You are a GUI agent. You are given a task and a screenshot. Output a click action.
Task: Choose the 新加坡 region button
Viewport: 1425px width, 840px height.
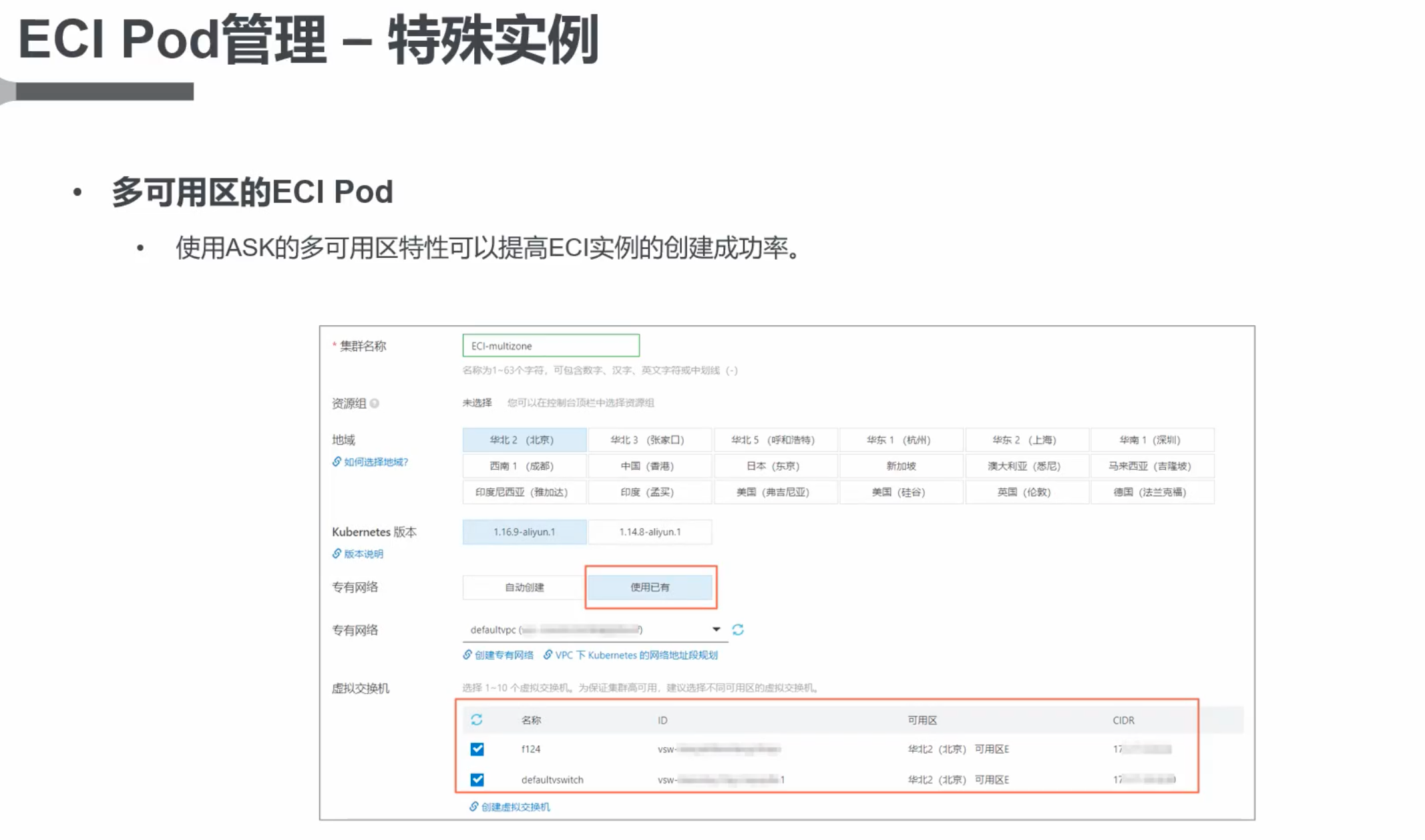click(x=900, y=466)
